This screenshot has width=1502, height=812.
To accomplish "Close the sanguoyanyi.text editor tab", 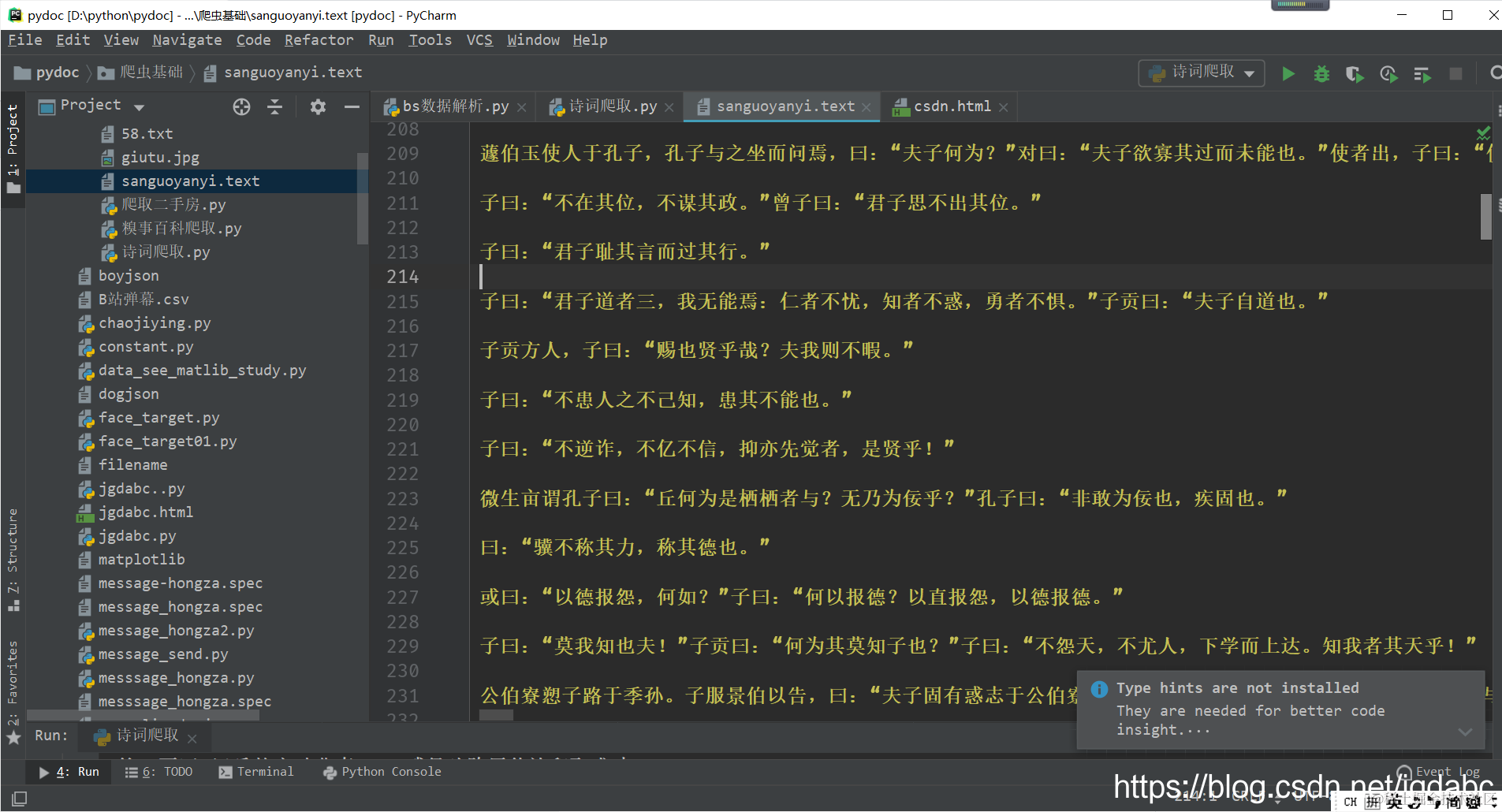I will pos(867,107).
